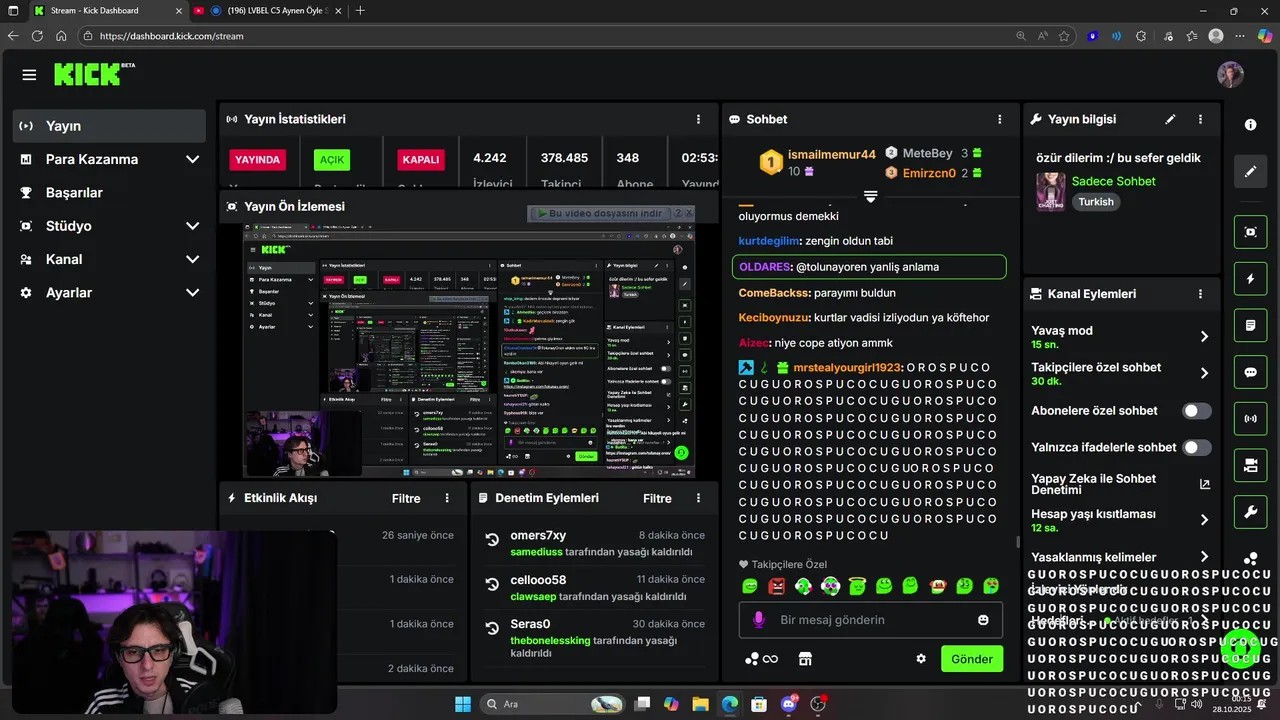Click the chat panel scrollbar thumb

click(1018, 541)
